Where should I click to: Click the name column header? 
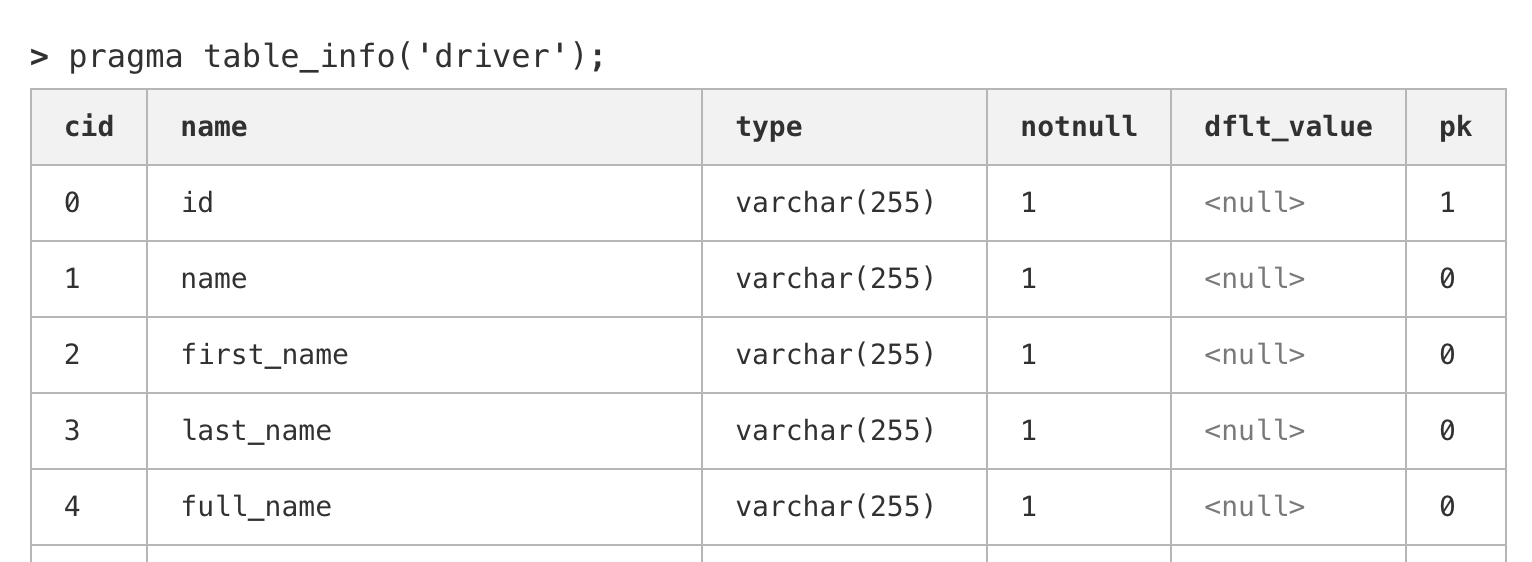(x=213, y=127)
